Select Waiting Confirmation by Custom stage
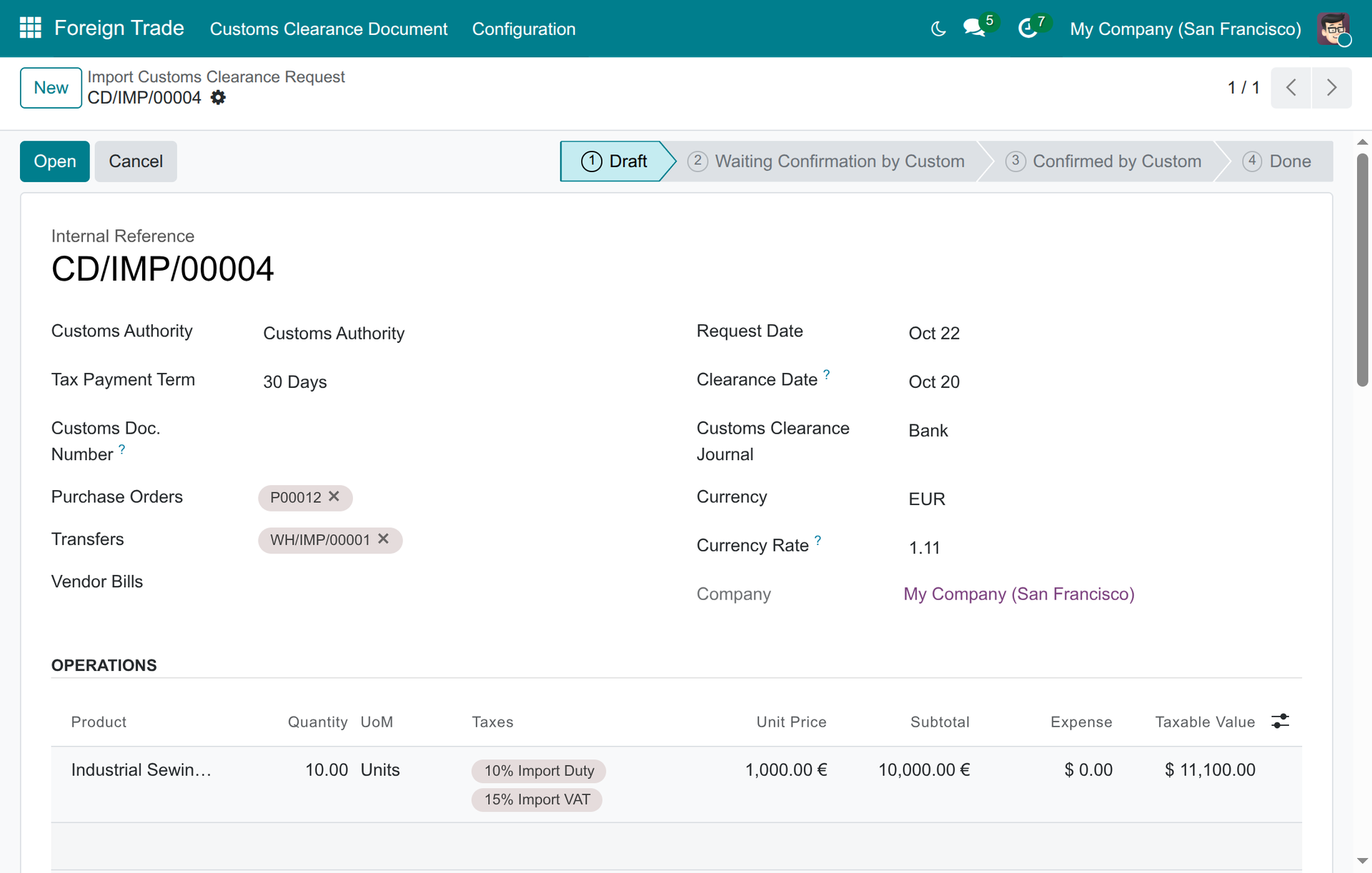This screenshot has height=873, width=1372. click(826, 161)
